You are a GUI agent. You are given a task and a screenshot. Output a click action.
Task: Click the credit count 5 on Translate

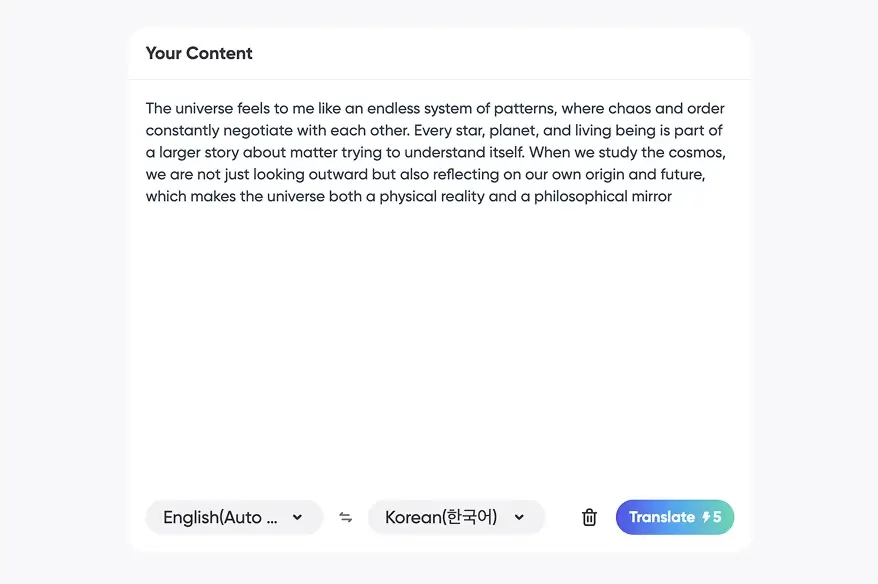(x=717, y=517)
